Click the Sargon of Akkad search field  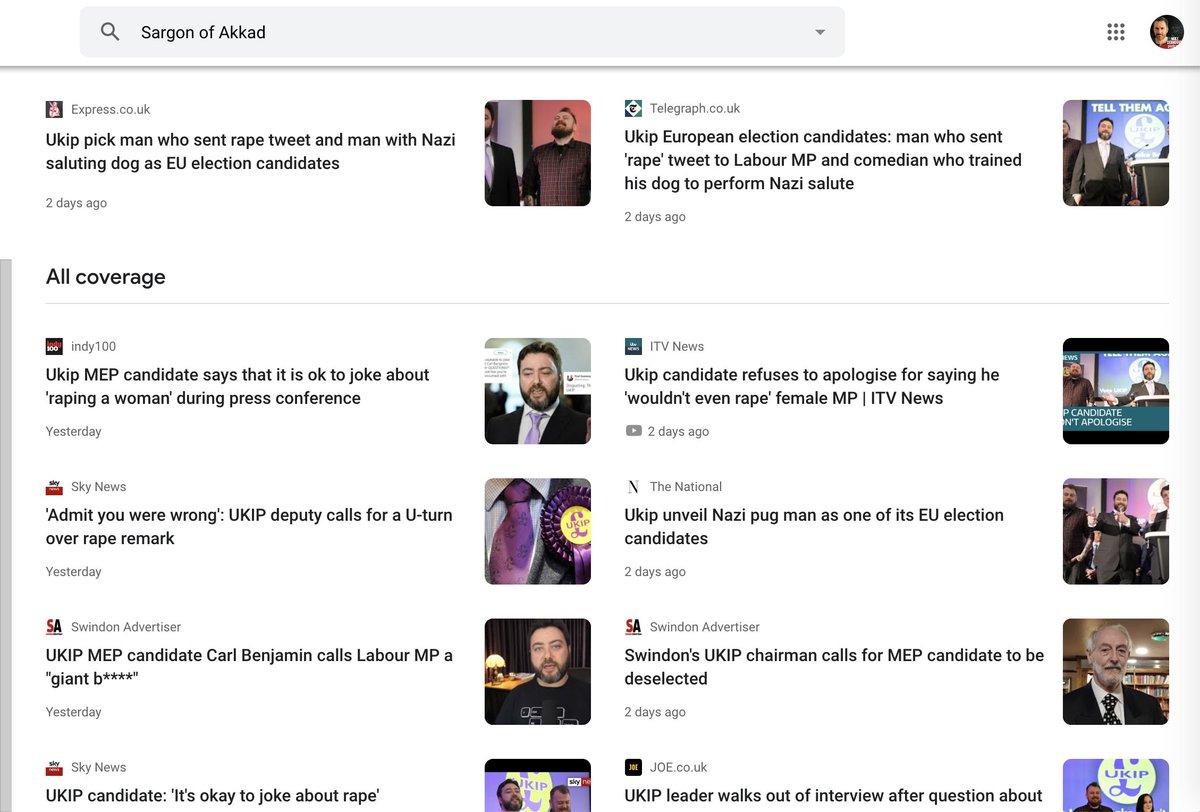tap(462, 32)
